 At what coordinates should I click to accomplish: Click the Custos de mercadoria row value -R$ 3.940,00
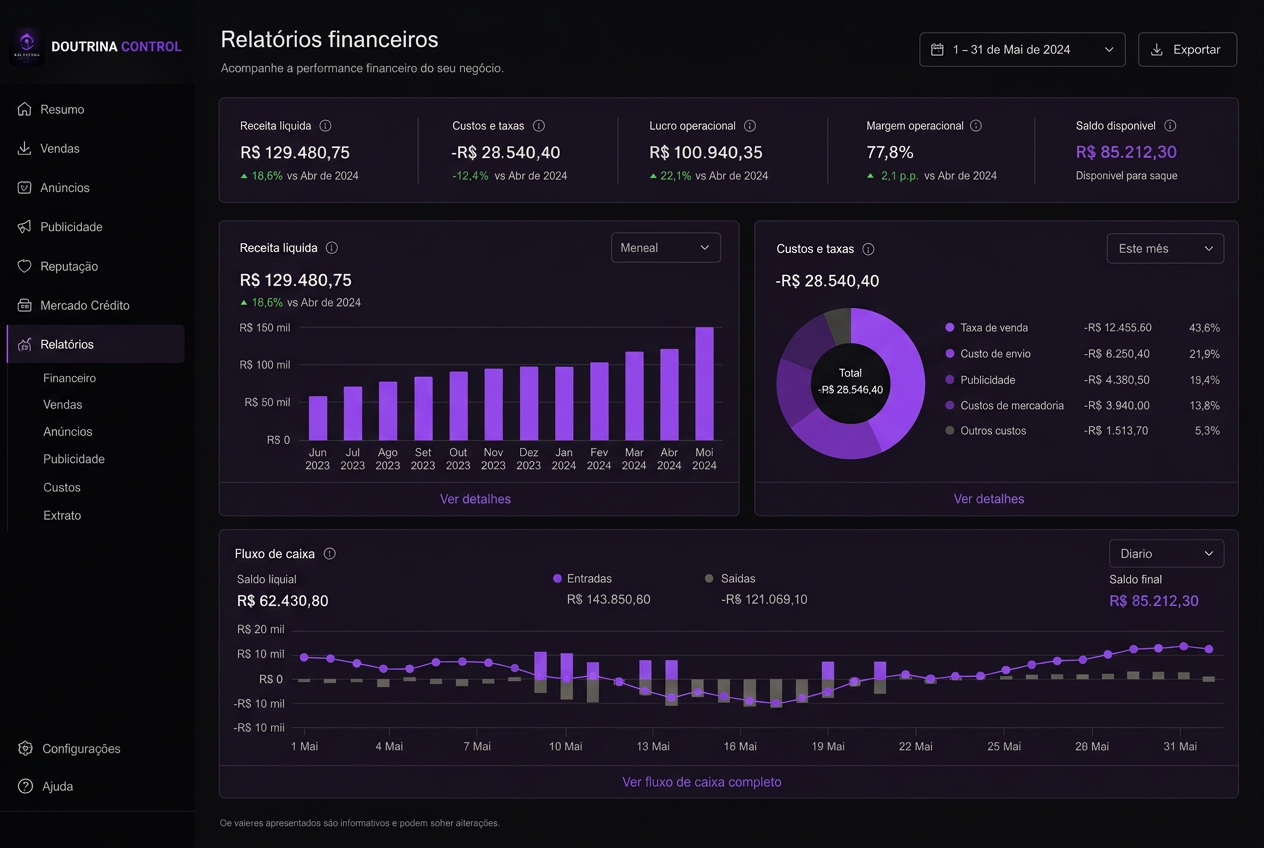coord(1117,405)
